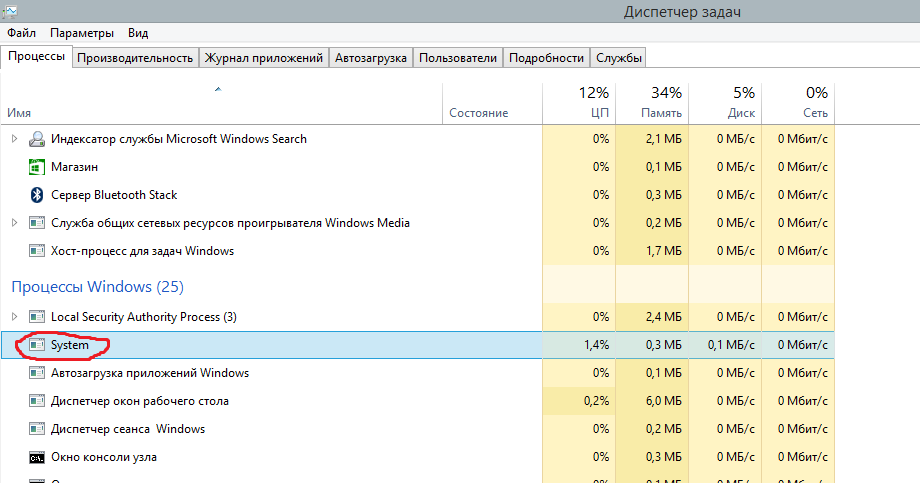Click the Windows Search indexer icon
This screenshot has height=483, width=920.
coord(37,139)
